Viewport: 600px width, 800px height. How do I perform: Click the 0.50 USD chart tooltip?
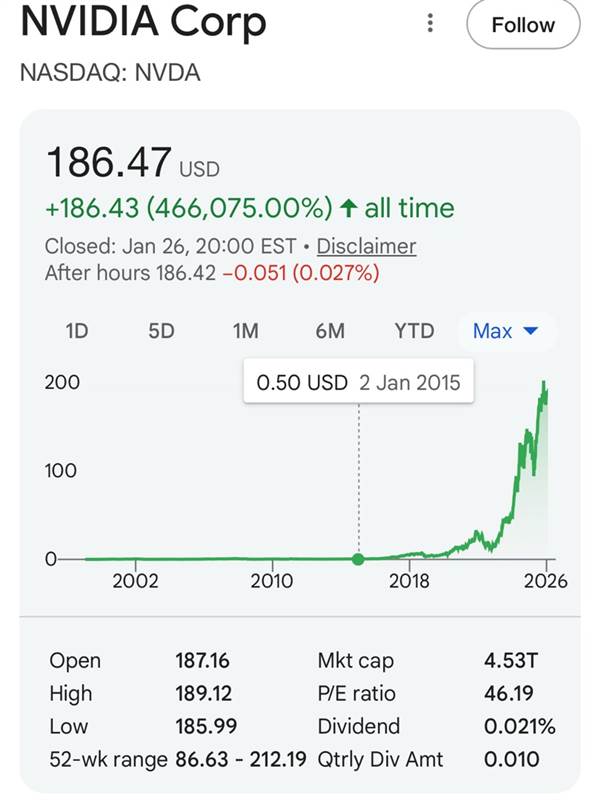[x=358, y=383]
